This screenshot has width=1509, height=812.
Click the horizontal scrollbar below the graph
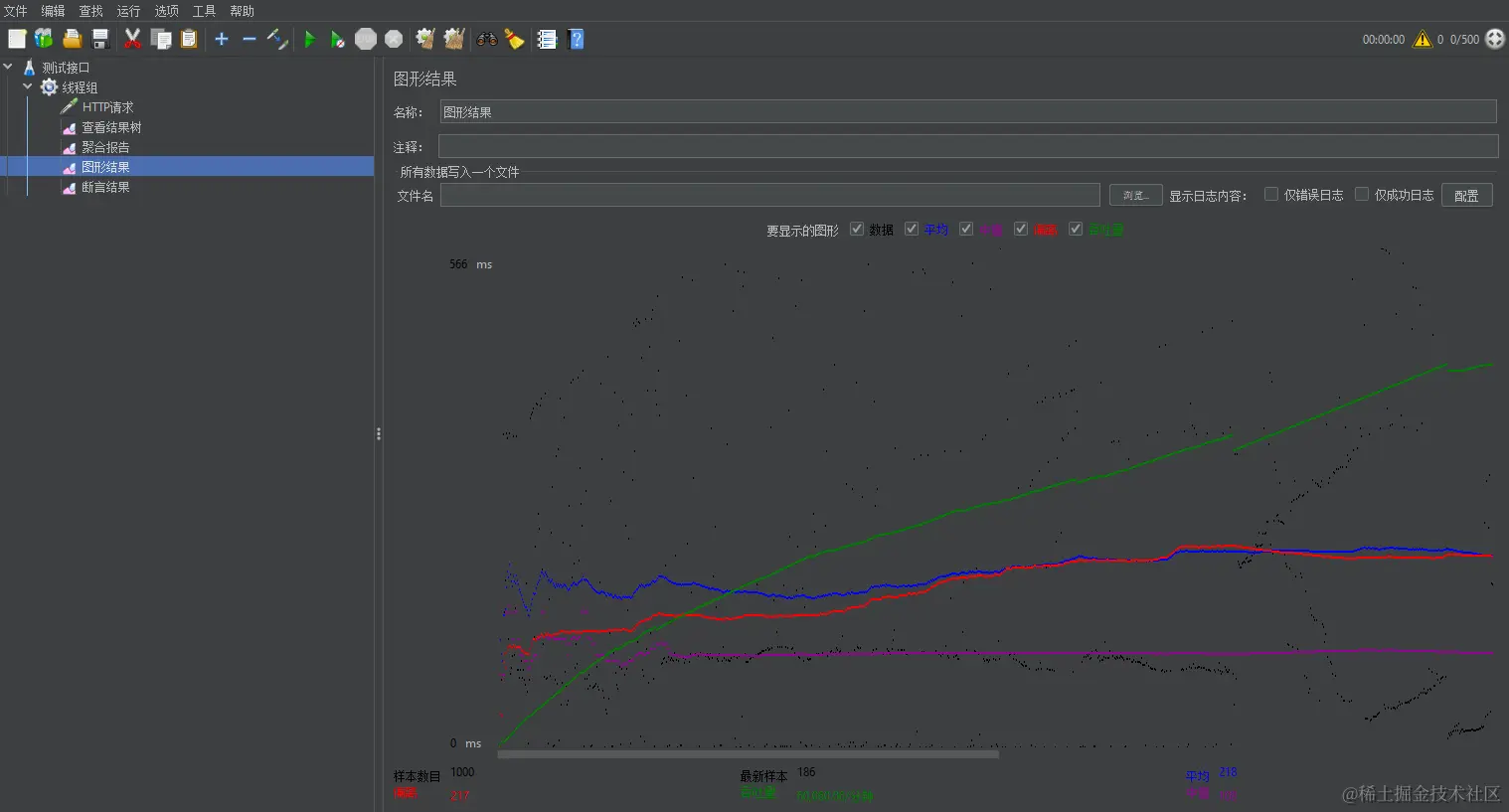748,754
